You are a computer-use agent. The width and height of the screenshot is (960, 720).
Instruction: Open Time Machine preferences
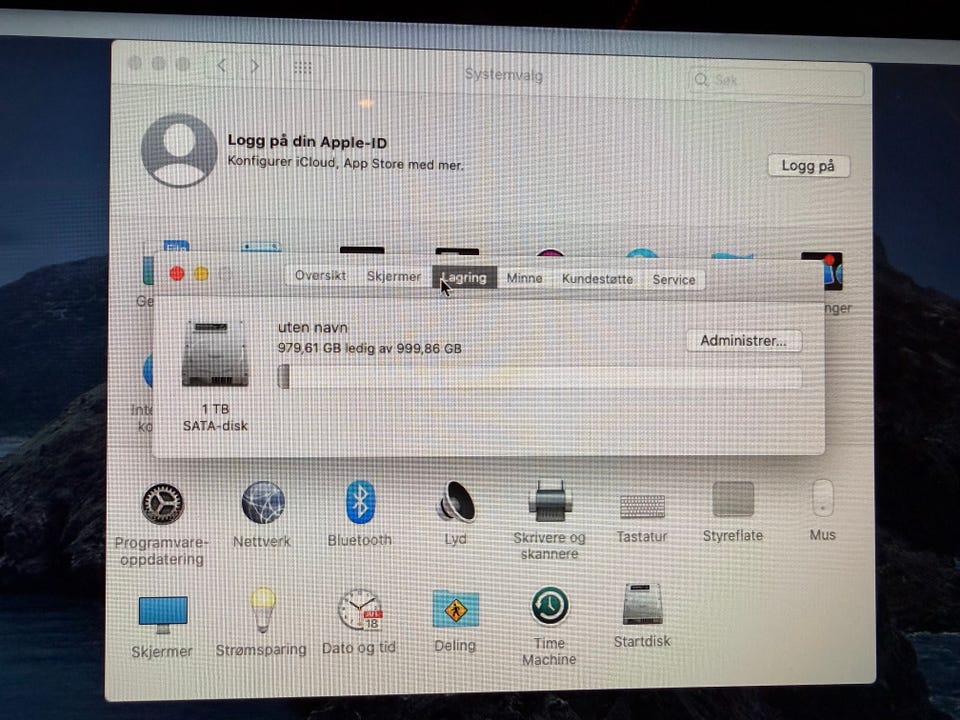pyautogui.click(x=550, y=606)
